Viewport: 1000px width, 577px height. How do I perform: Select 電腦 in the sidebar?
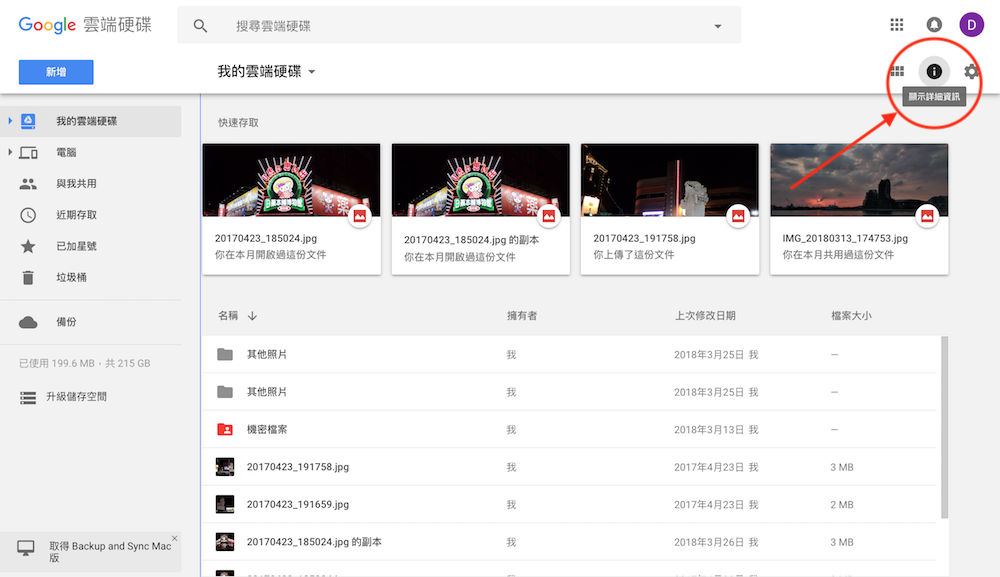(x=28, y=152)
